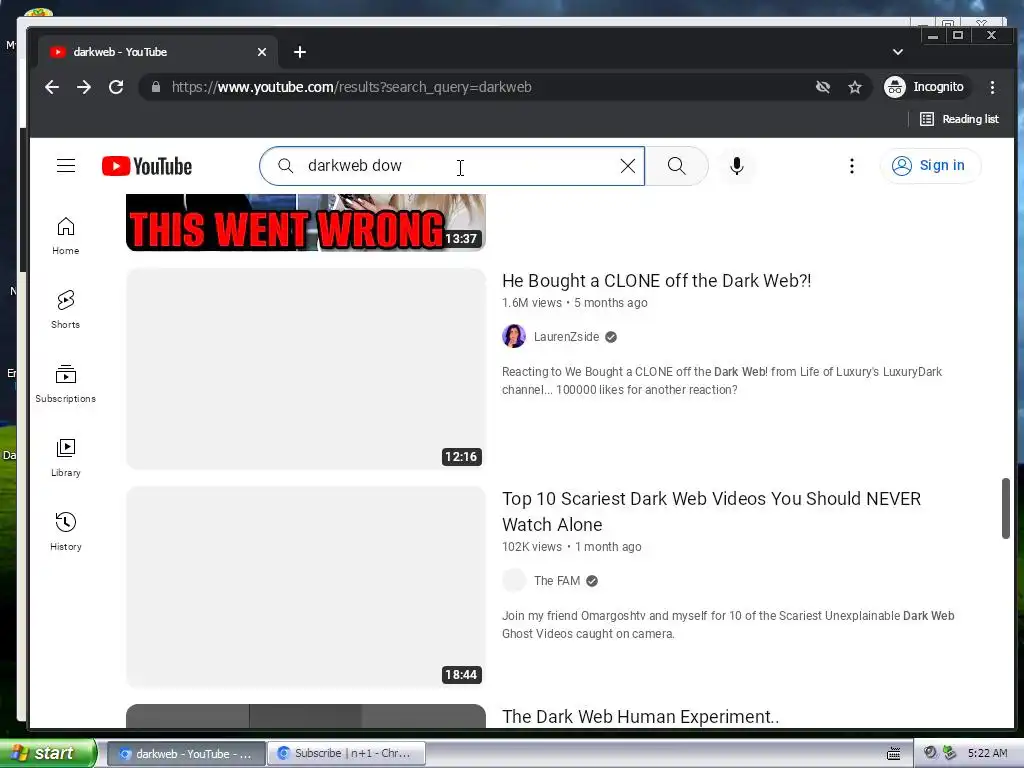Open the Reading list

(x=959, y=119)
